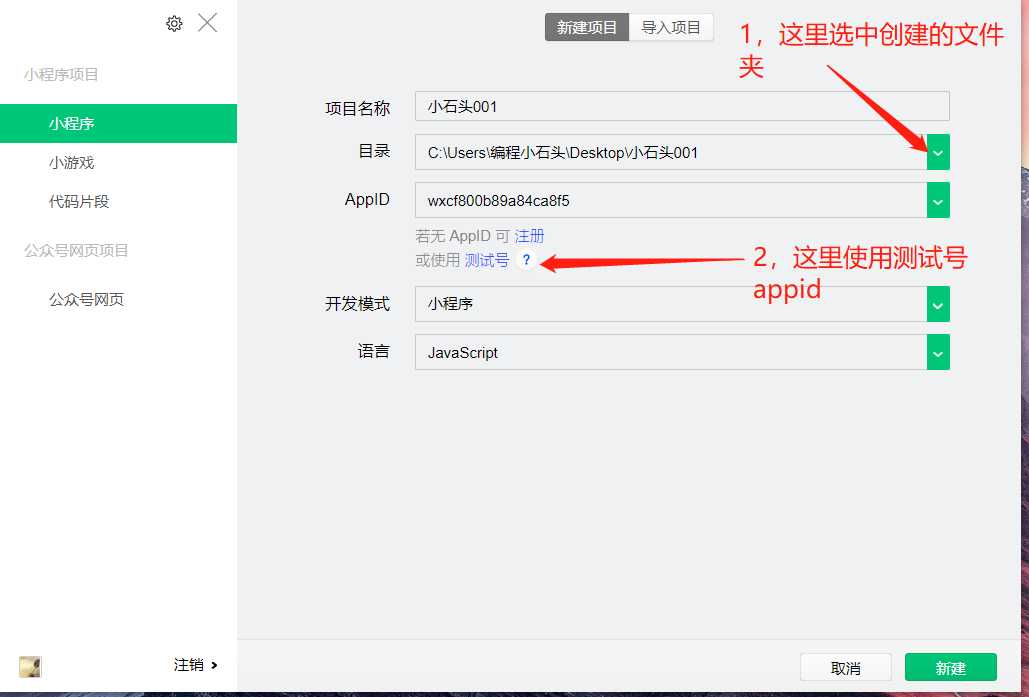The width and height of the screenshot is (1029, 697).
Task: Switch to the 新建项目 tab
Action: (587, 28)
